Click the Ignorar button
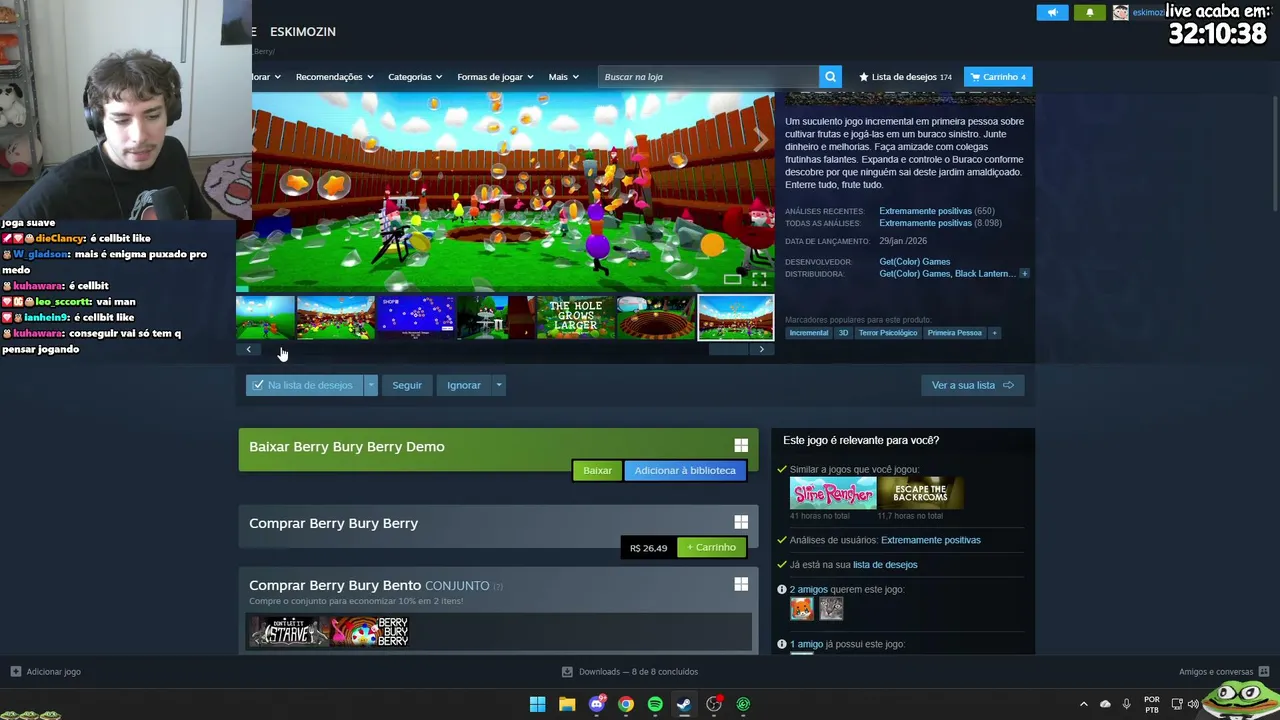 (464, 385)
